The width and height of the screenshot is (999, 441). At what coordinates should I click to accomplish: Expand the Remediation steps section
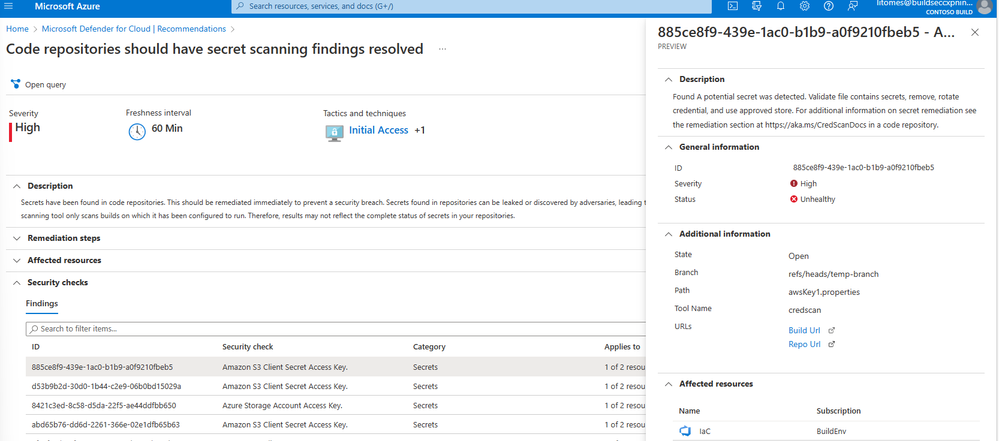[x=16, y=238]
